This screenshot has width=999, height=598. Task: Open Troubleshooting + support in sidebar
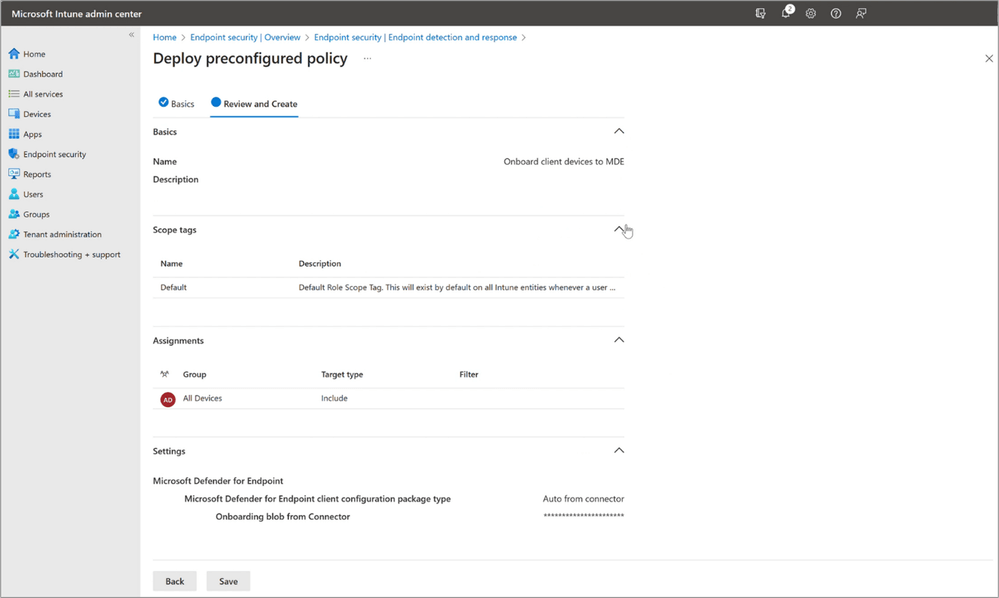(70, 254)
